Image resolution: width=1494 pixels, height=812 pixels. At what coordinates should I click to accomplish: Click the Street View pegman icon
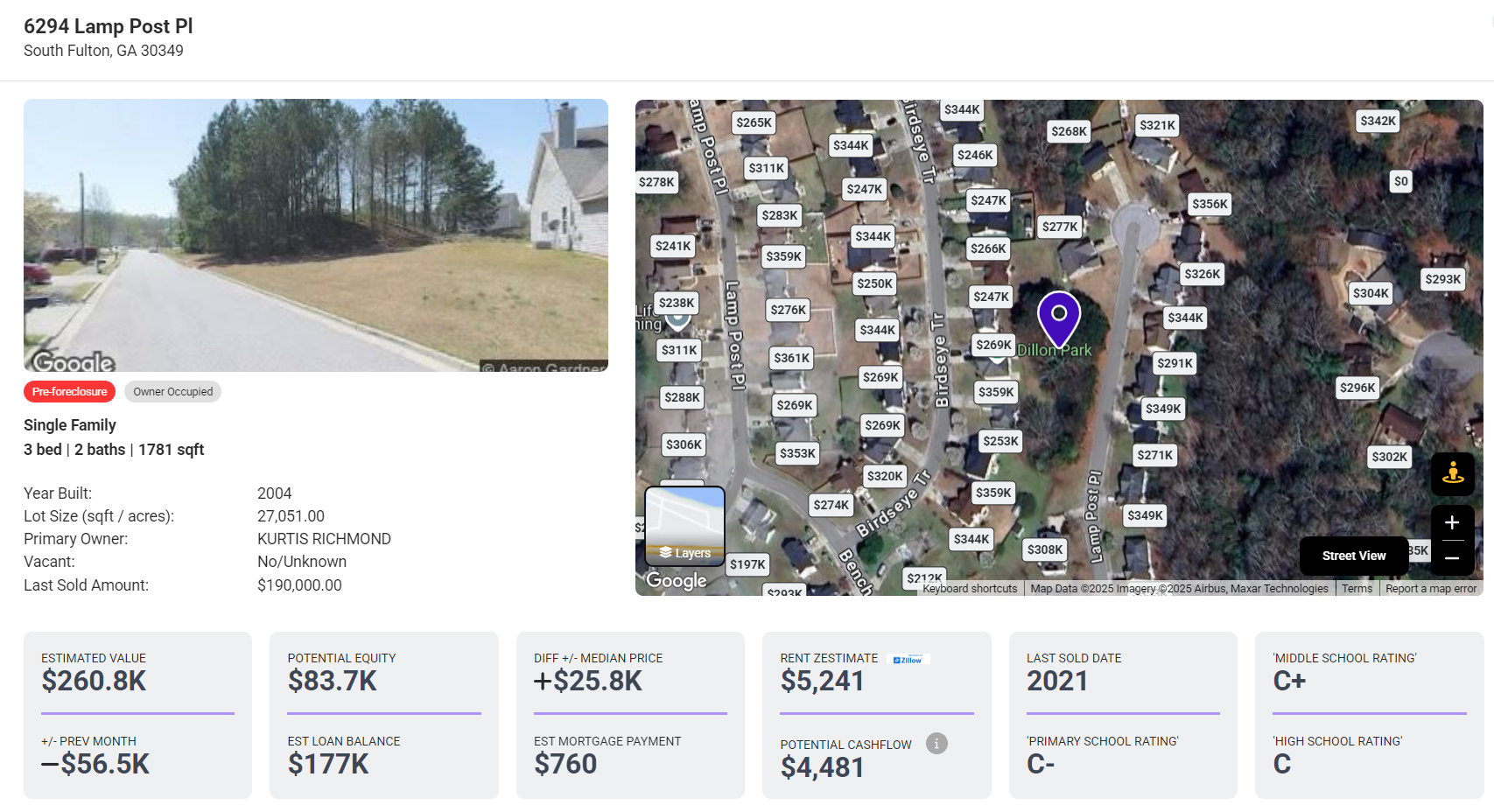click(1452, 473)
